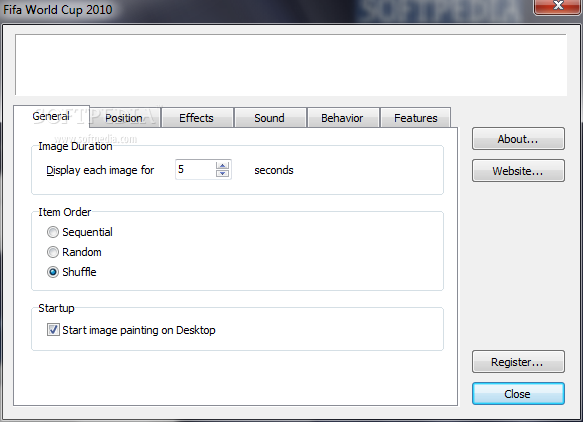
Task: Click into the image duration seconds field
Action: [x=195, y=170]
